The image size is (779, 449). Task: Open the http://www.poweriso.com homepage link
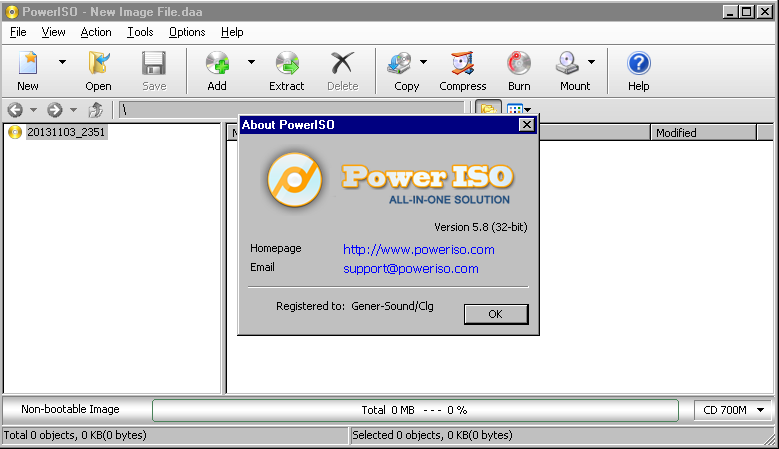point(419,249)
